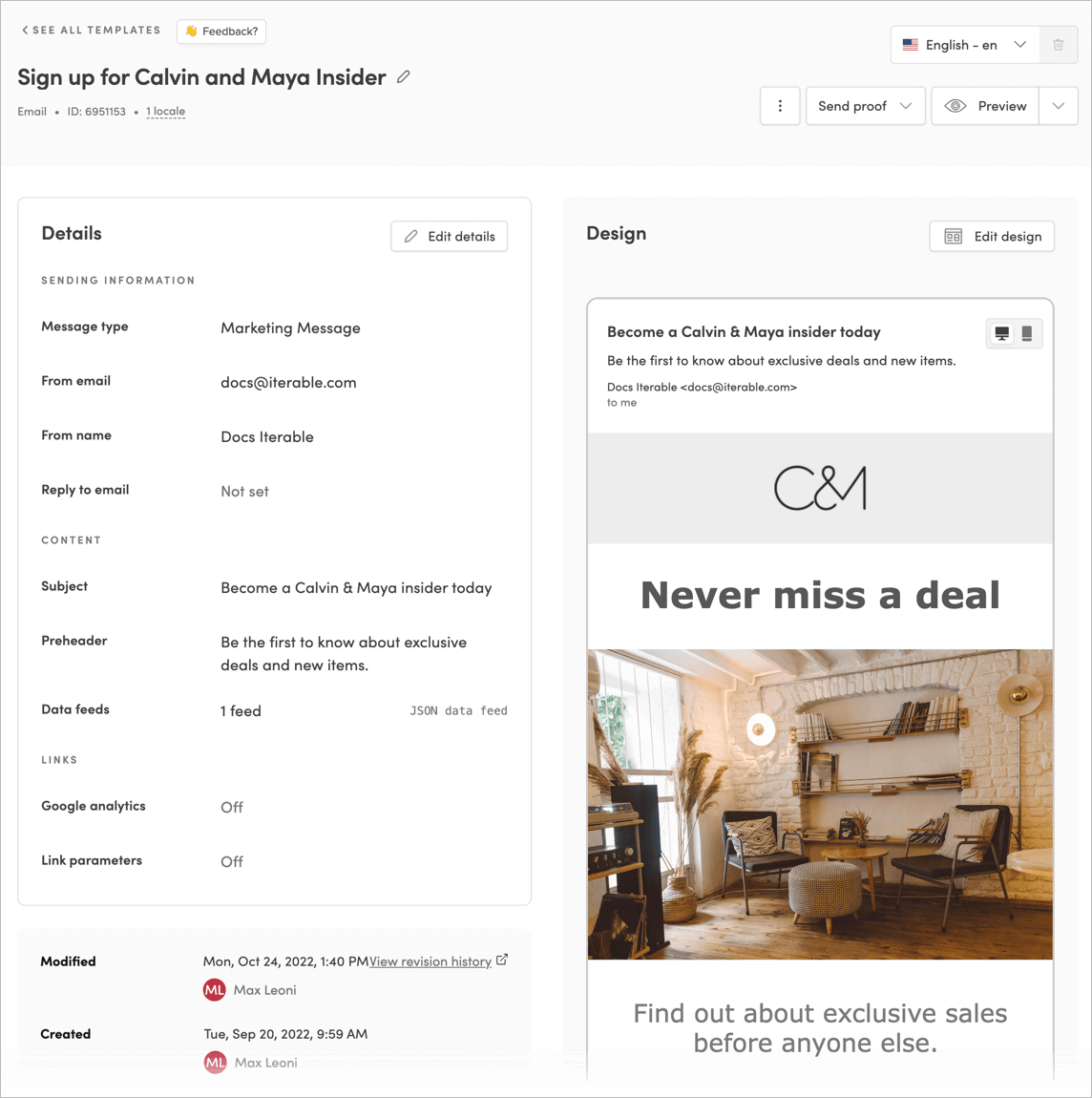Viewport: 1092px width, 1098px height.
Task: Click the US flag icon in locale selector
Action: (909, 44)
